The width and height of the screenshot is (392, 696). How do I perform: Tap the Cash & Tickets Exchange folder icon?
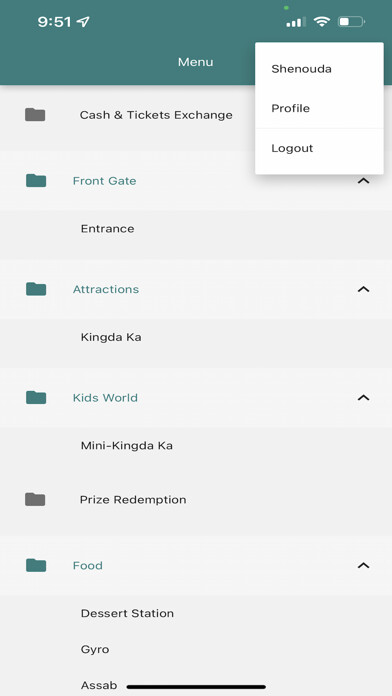(35, 115)
